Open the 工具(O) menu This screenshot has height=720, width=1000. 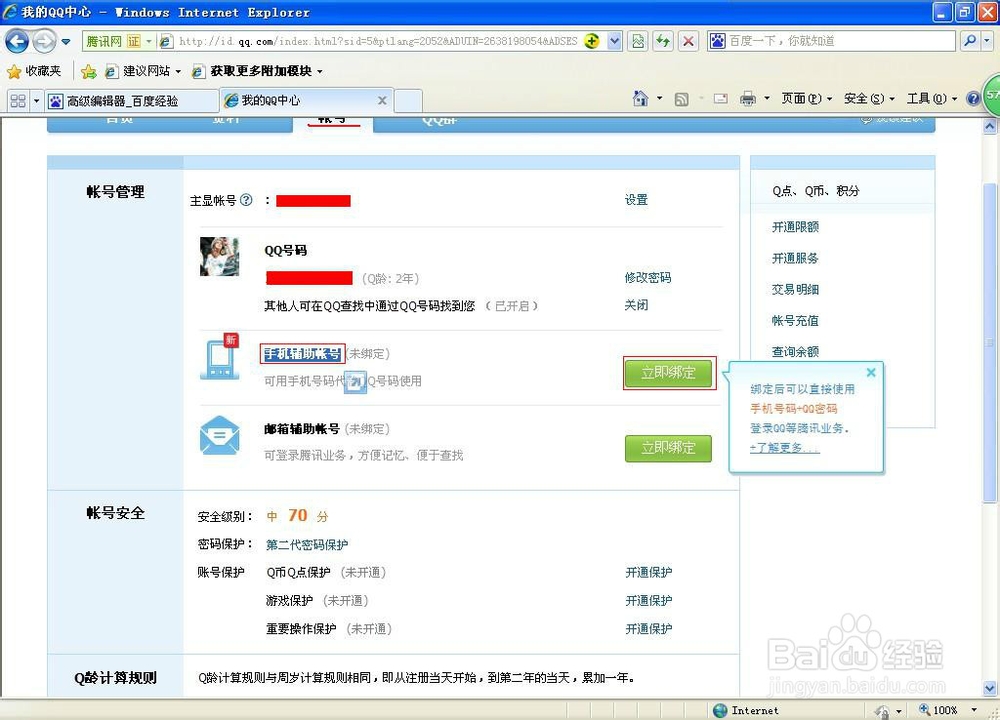pos(932,98)
